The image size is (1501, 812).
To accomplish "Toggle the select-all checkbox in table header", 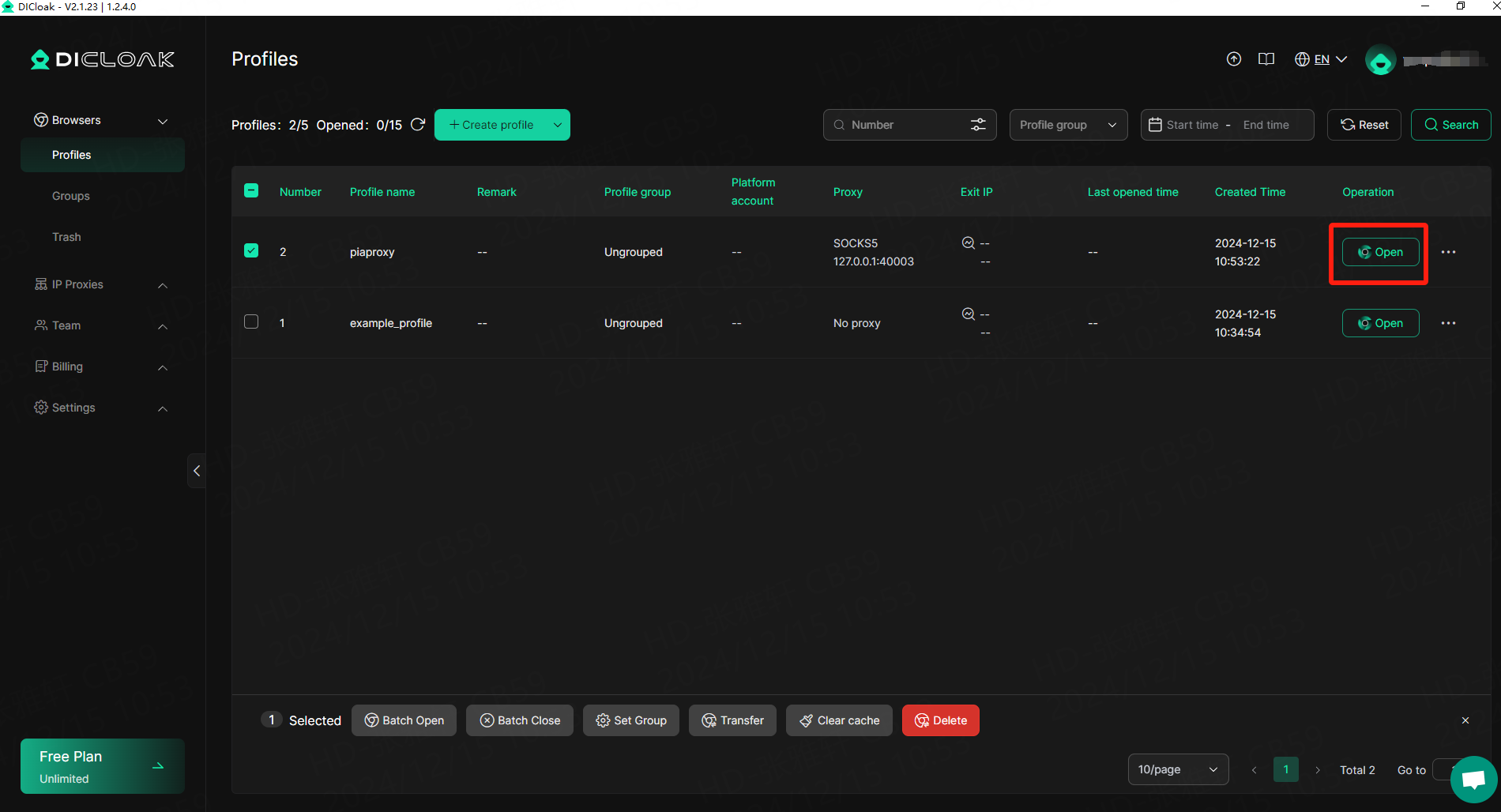I will (x=251, y=190).
